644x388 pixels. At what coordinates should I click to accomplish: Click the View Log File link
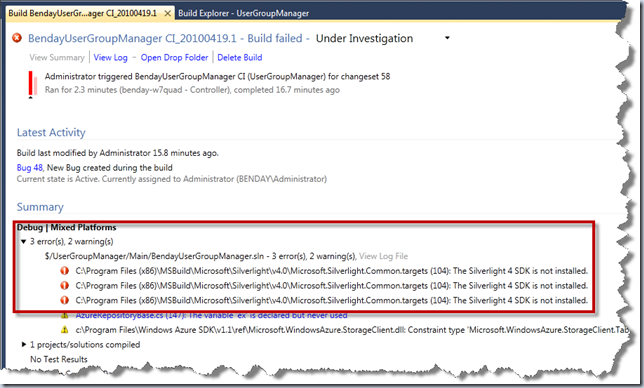pos(384,256)
